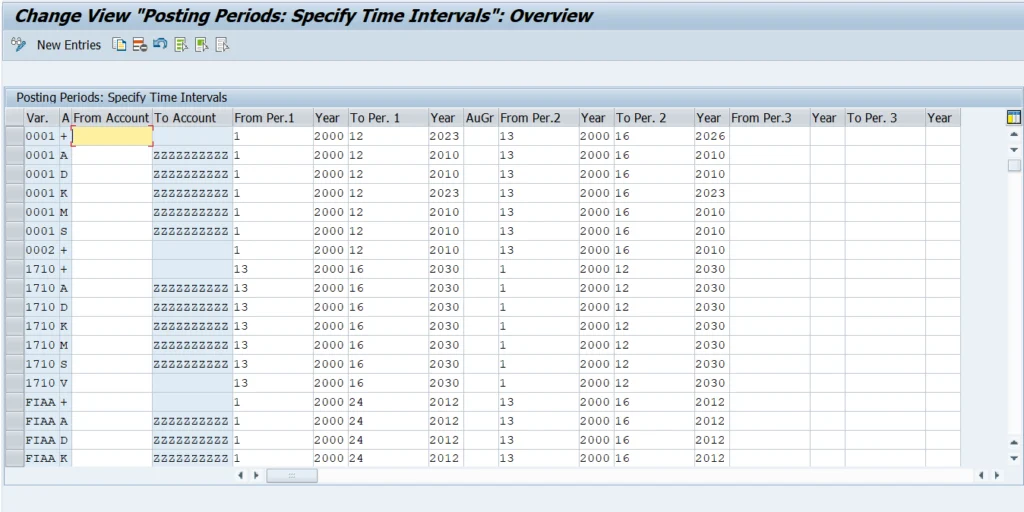Click the AuGr column header
This screenshot has width=1024, height=512.
pos(481,118)
